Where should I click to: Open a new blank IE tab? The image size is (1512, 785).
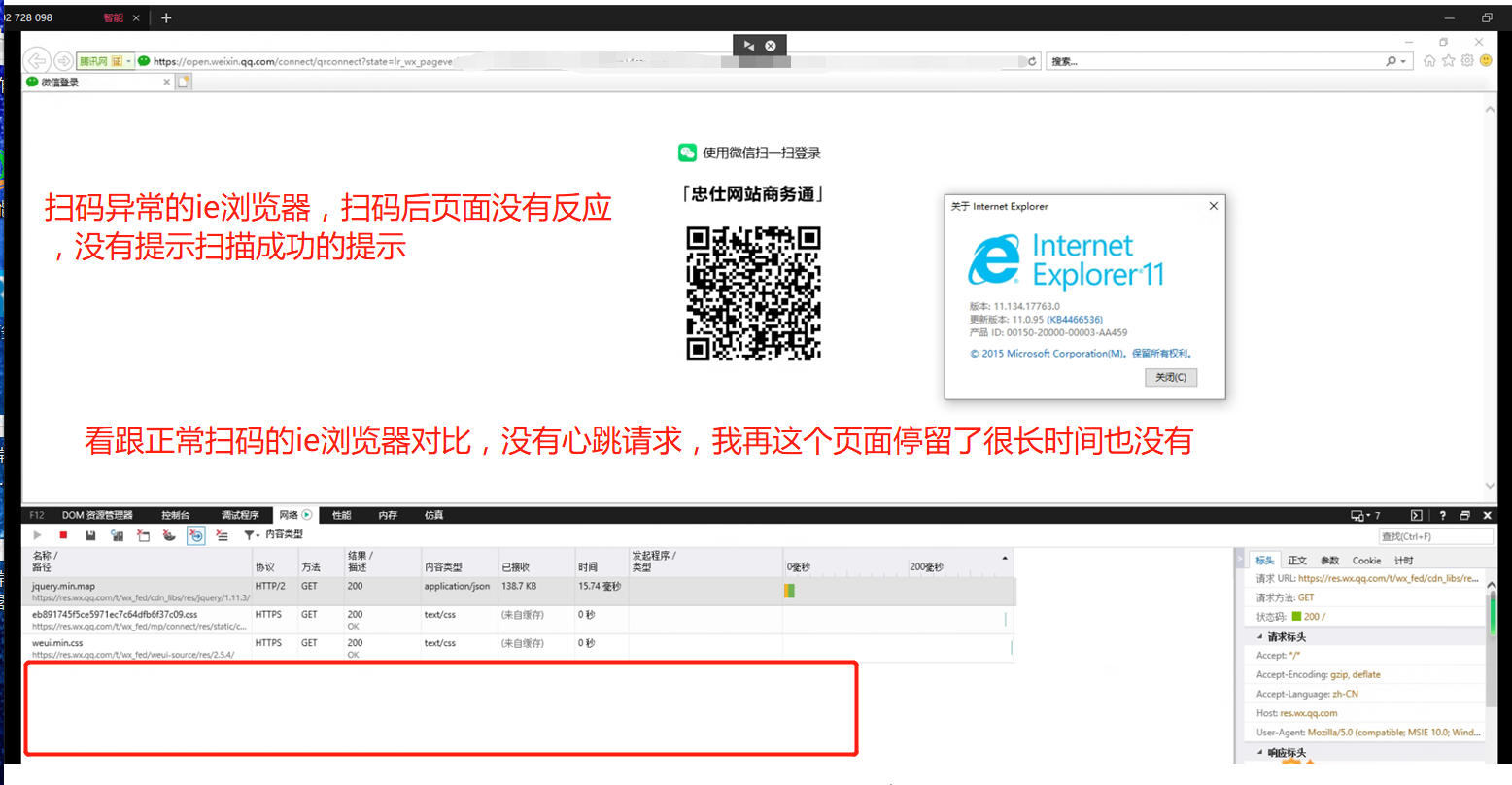(184, 82)
